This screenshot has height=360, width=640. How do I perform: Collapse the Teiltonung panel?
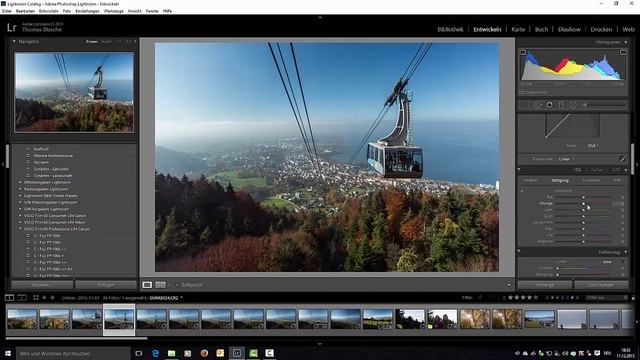tap(626, 252)
